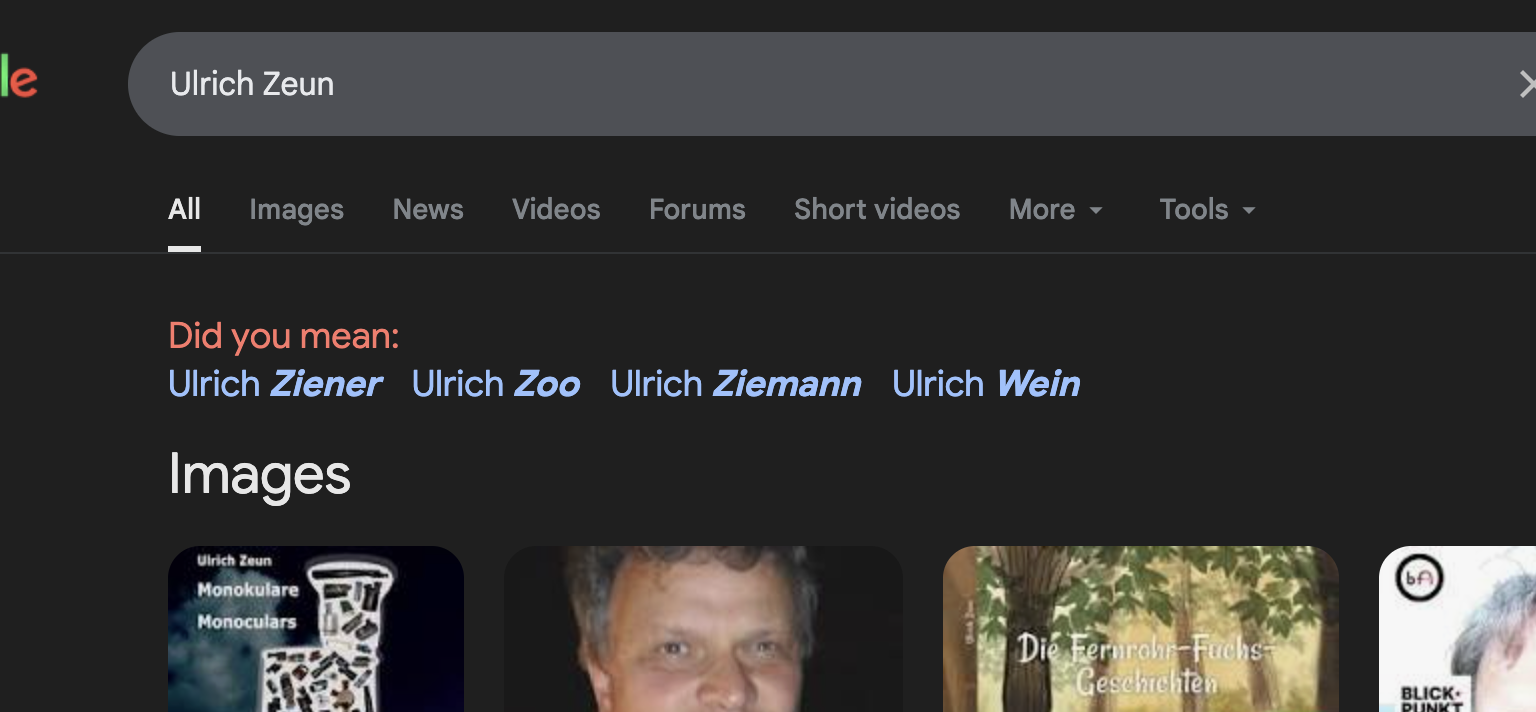1536x712 pixels.
Task: Open the Images section heading
Action: point(259,474)
